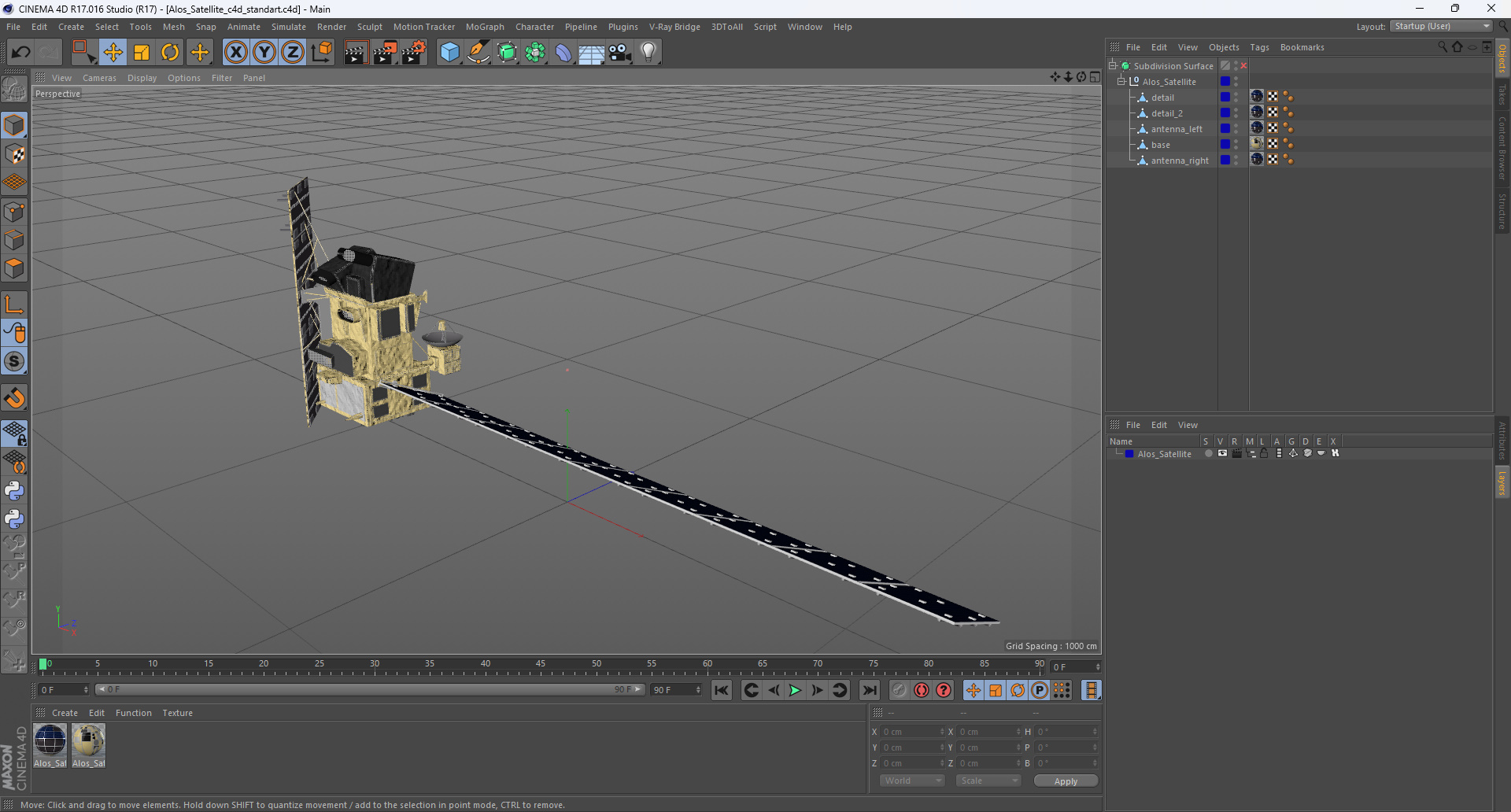This screenshot has height=812, width=1511.
Task: Toggle Alos_Satellite layer lock icon
Action: point(1264,453)
